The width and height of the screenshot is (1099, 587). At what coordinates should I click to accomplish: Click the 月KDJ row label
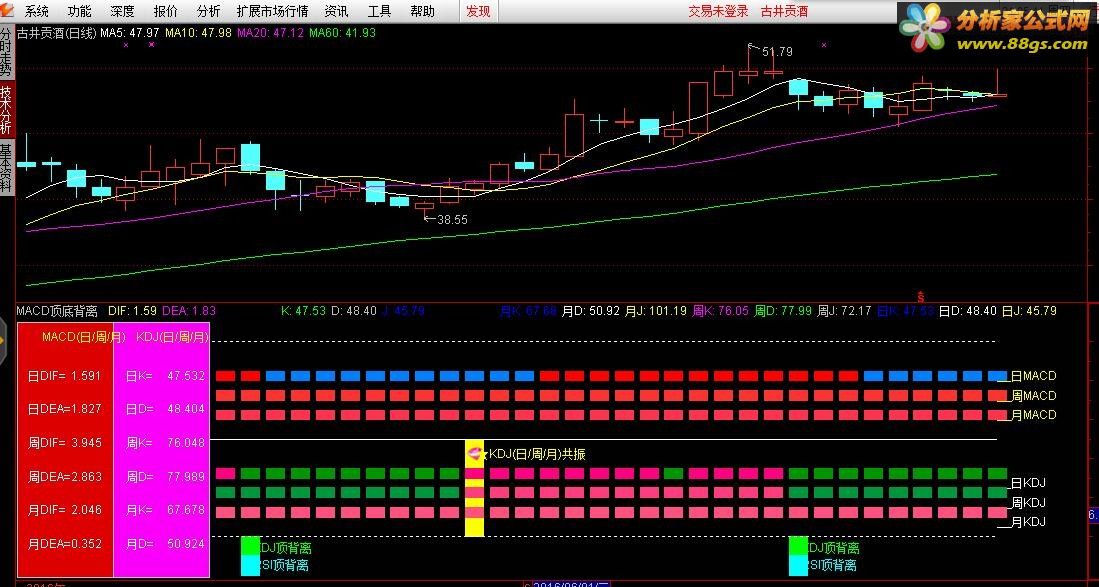point(1028,522)
